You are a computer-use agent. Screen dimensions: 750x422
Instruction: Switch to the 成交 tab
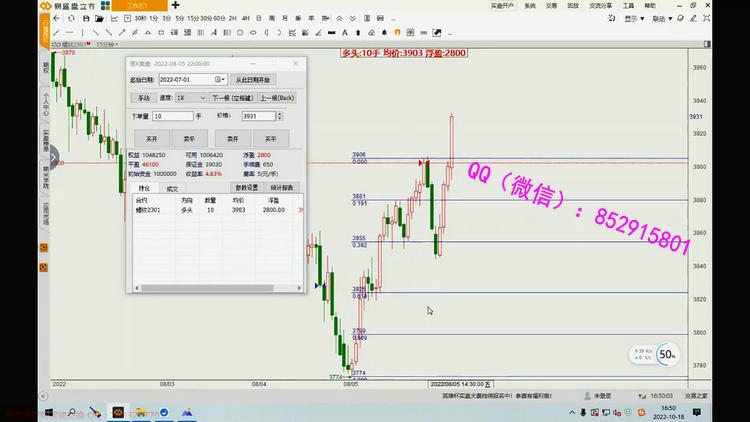[172, 187]
